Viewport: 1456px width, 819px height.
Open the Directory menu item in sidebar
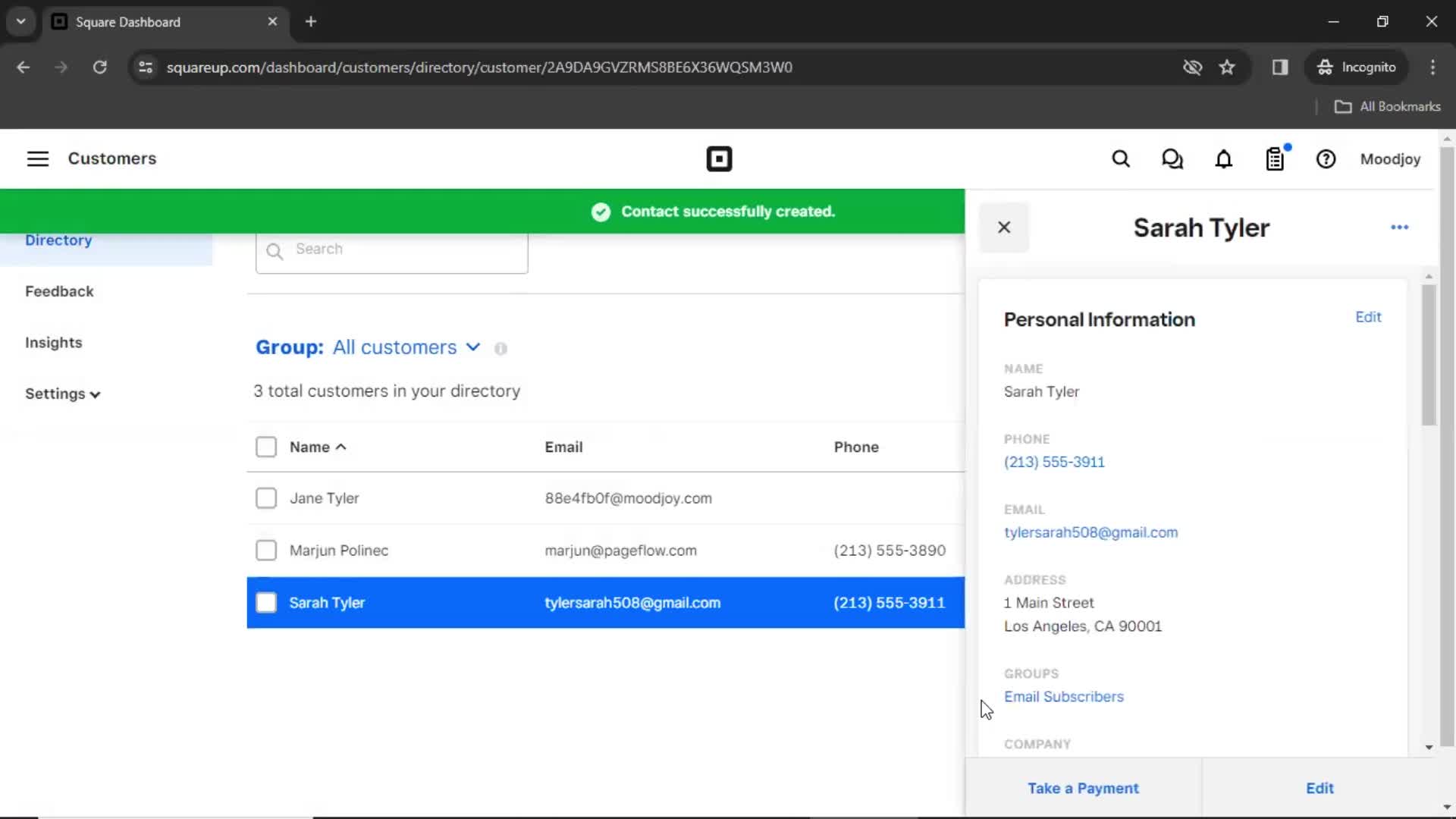(59, 240)
